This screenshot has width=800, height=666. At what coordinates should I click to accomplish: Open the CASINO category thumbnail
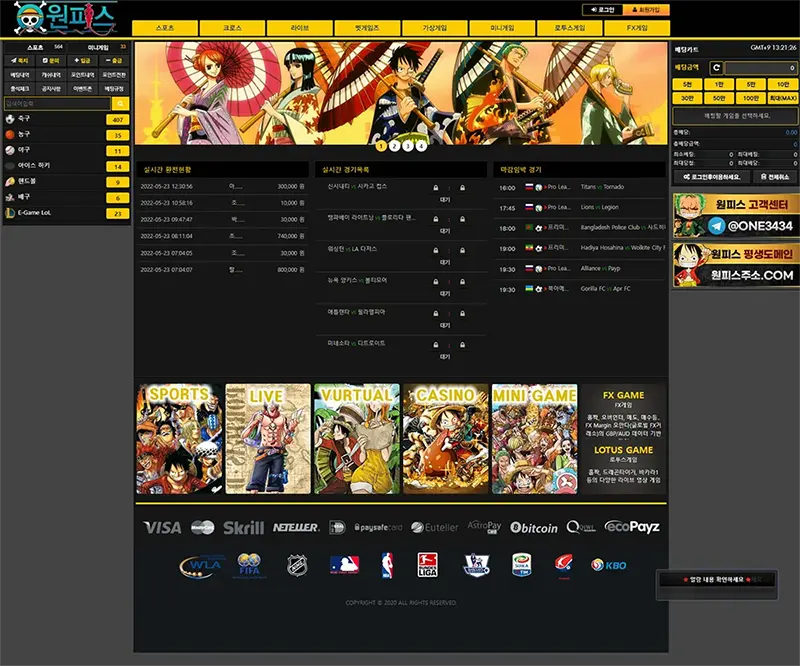pyautogui.click(x=445, y=439)
